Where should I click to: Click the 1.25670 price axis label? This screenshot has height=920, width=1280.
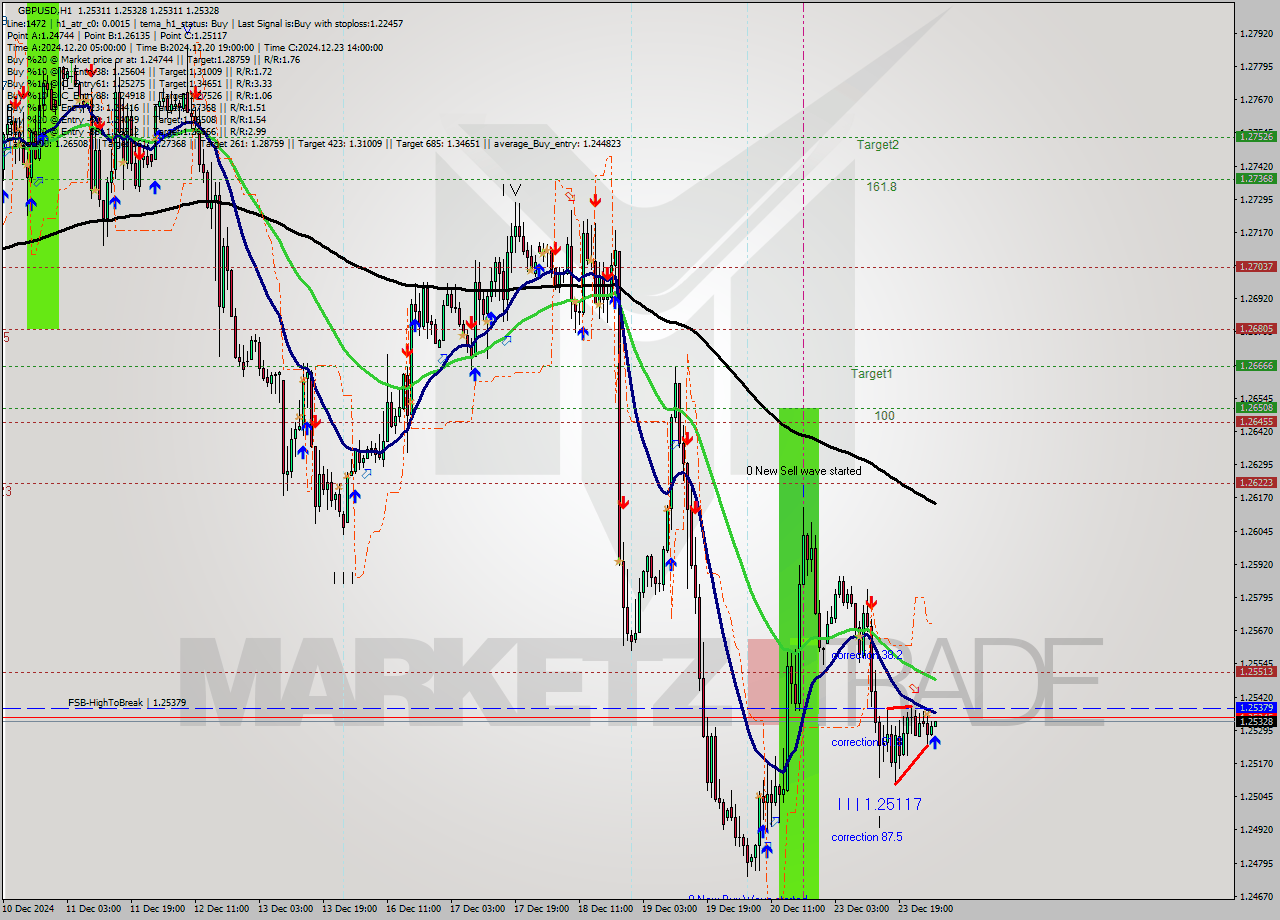(1256, 630)
